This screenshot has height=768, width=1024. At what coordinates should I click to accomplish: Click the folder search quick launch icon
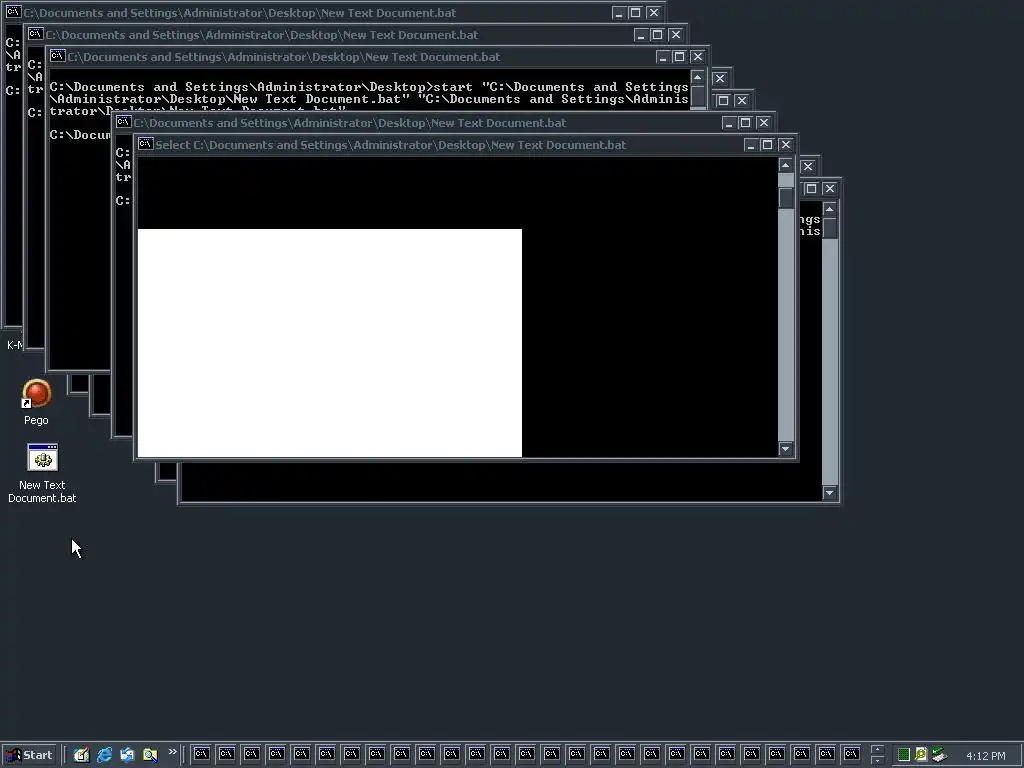pyautogui.click(x=150, y=755)
